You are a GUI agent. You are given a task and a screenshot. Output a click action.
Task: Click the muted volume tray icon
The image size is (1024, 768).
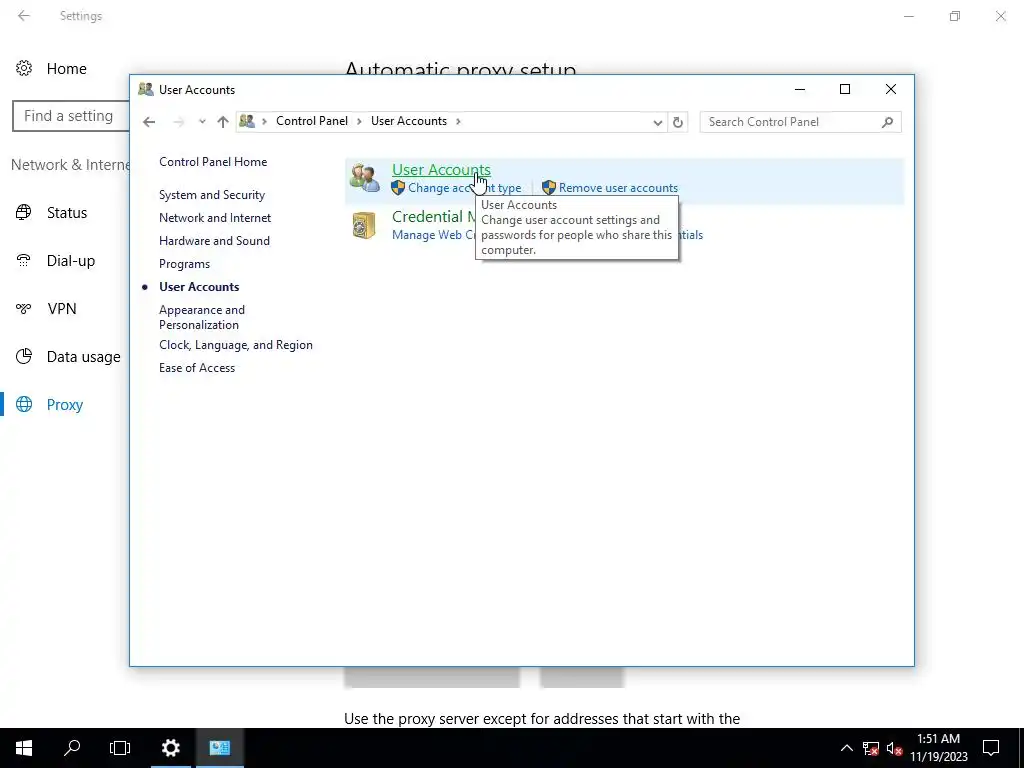(x=894, y=748)
